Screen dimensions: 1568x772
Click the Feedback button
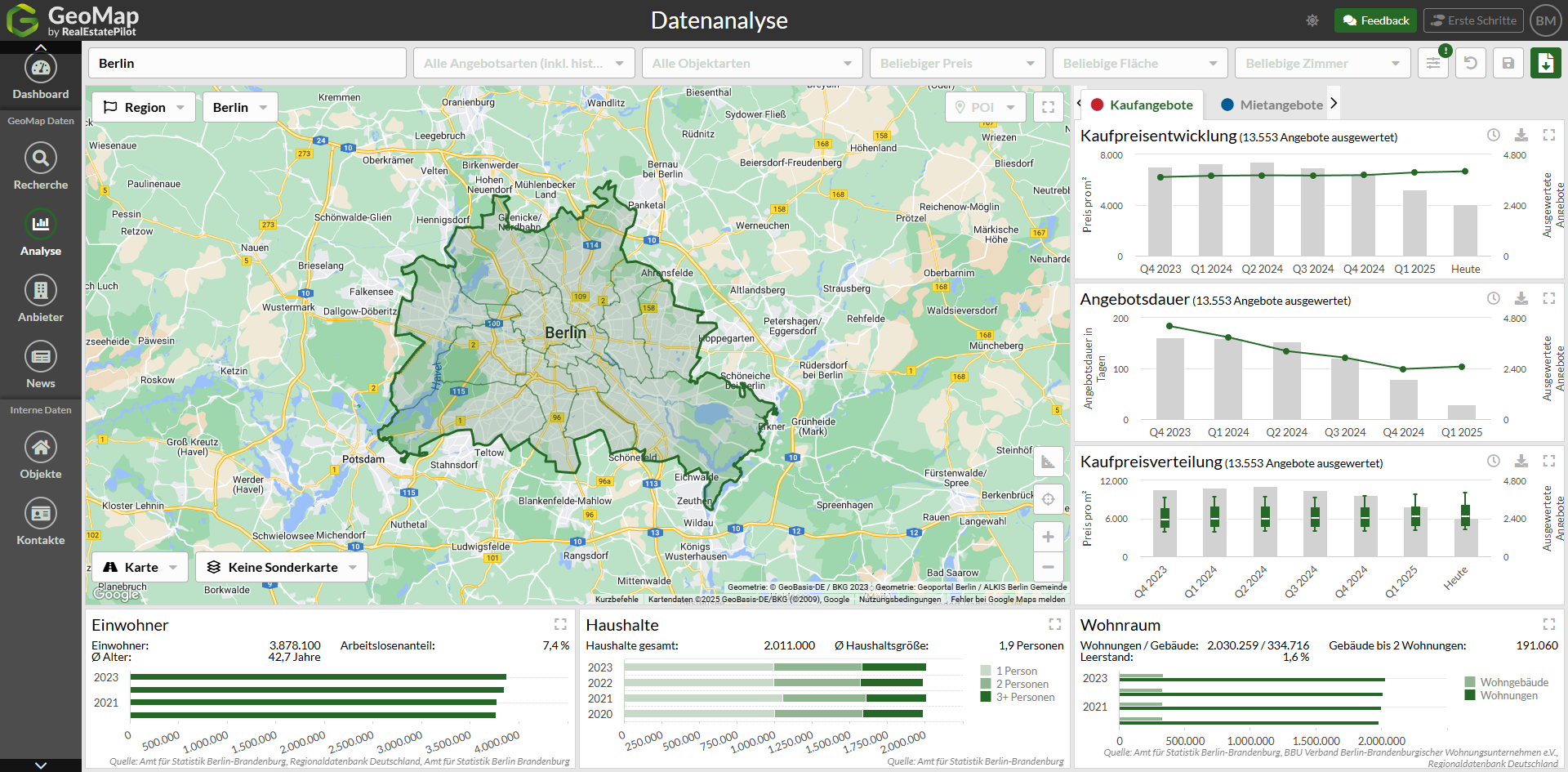click(1375, 20)
